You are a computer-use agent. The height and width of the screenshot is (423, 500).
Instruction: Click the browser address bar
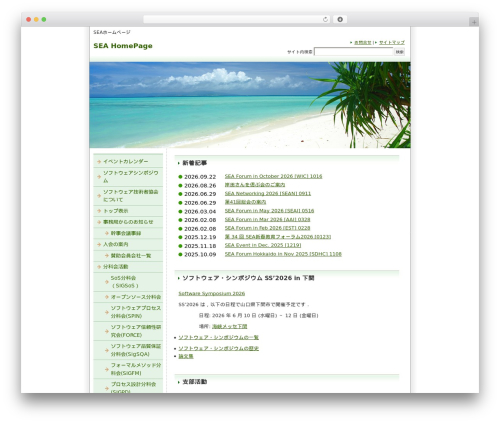pyautogui.click(x=236, y=19)
